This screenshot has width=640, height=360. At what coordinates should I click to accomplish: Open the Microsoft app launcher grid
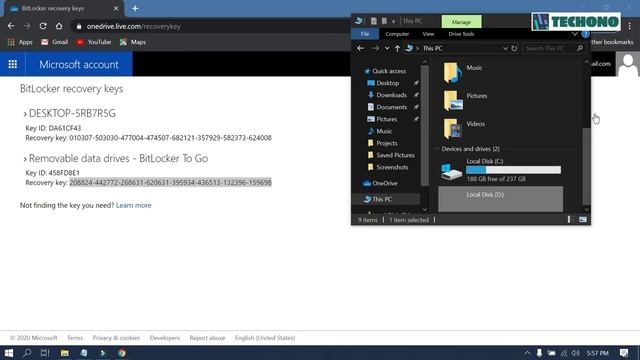(x=13, y=64)
